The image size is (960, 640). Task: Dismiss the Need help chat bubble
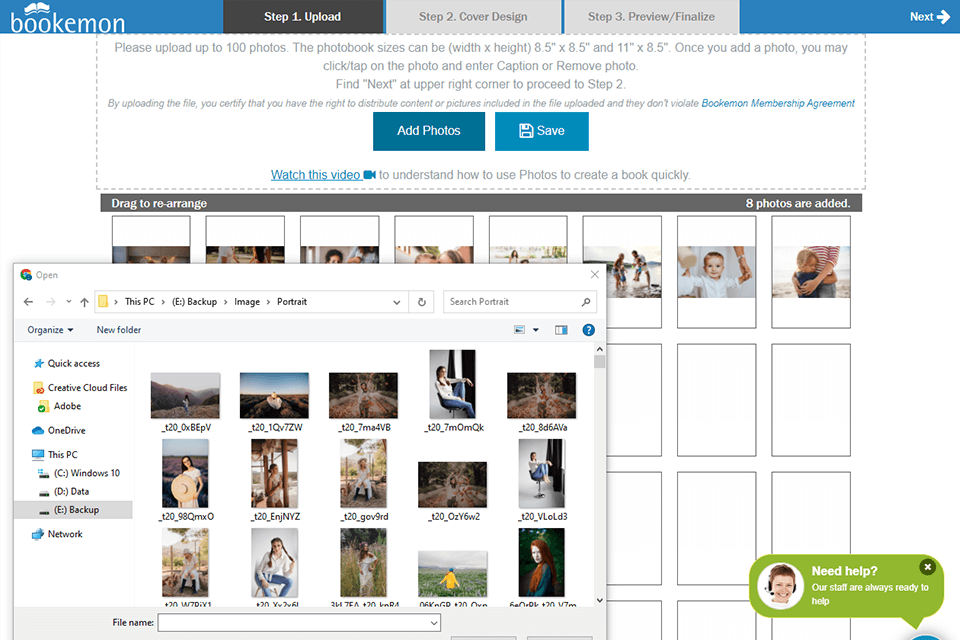928,567
